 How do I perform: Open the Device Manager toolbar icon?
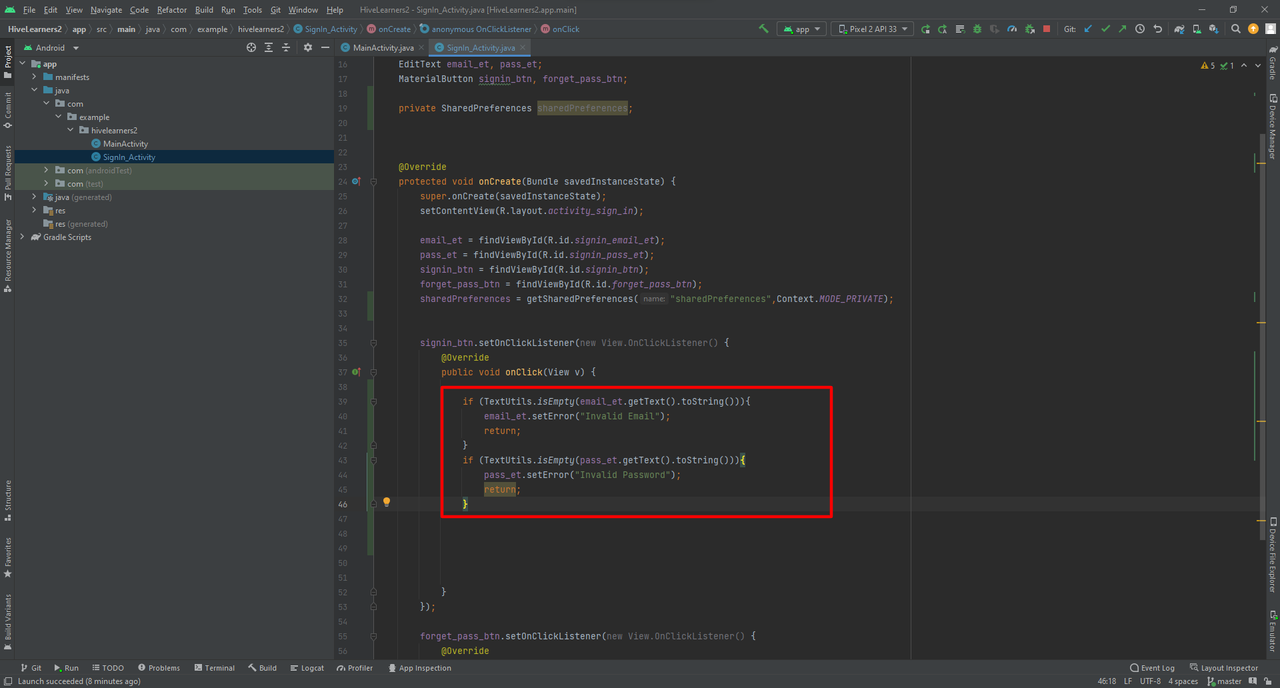click(x=1197, y=29)
